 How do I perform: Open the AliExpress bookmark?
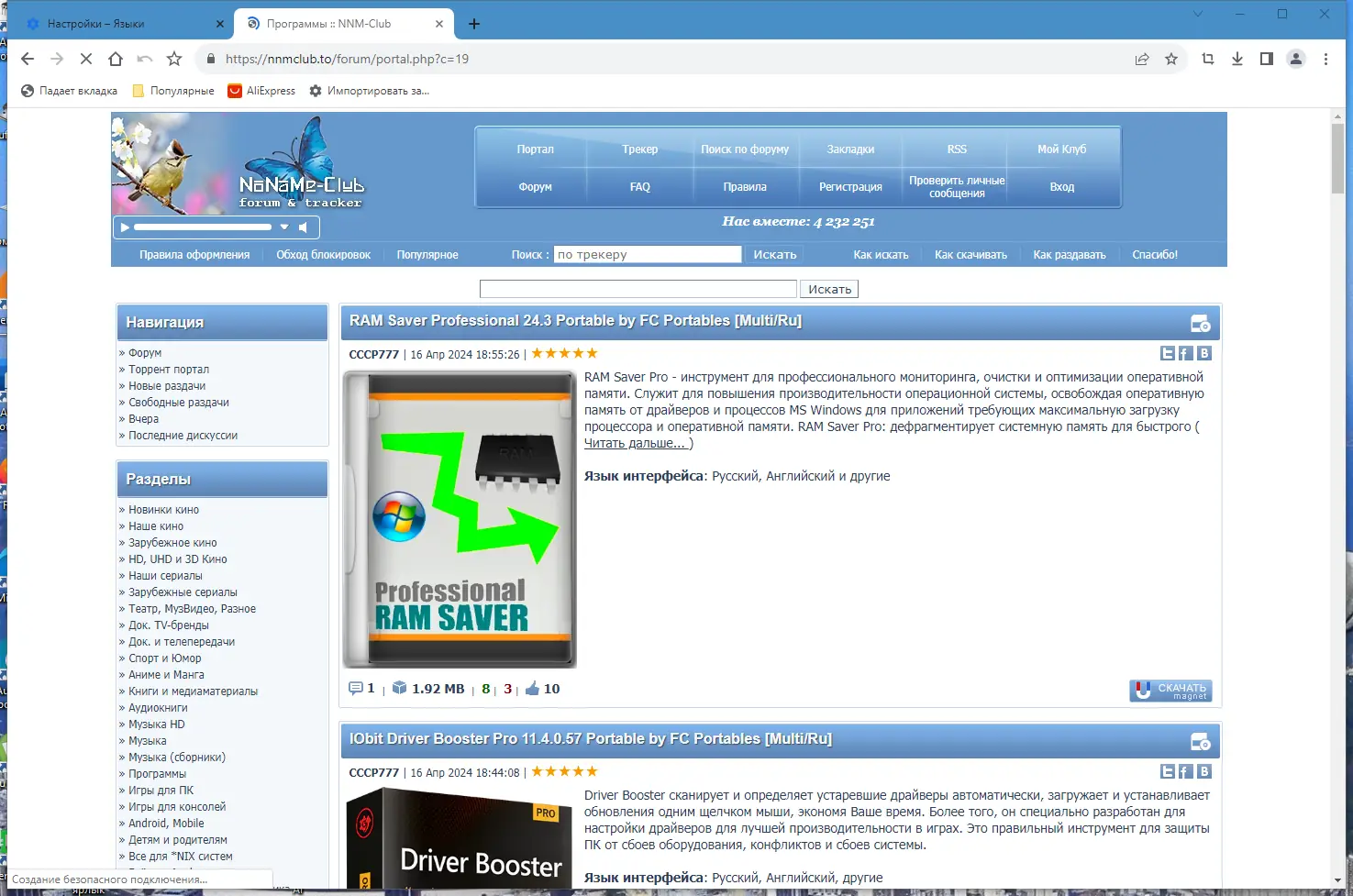click(261, 91)
